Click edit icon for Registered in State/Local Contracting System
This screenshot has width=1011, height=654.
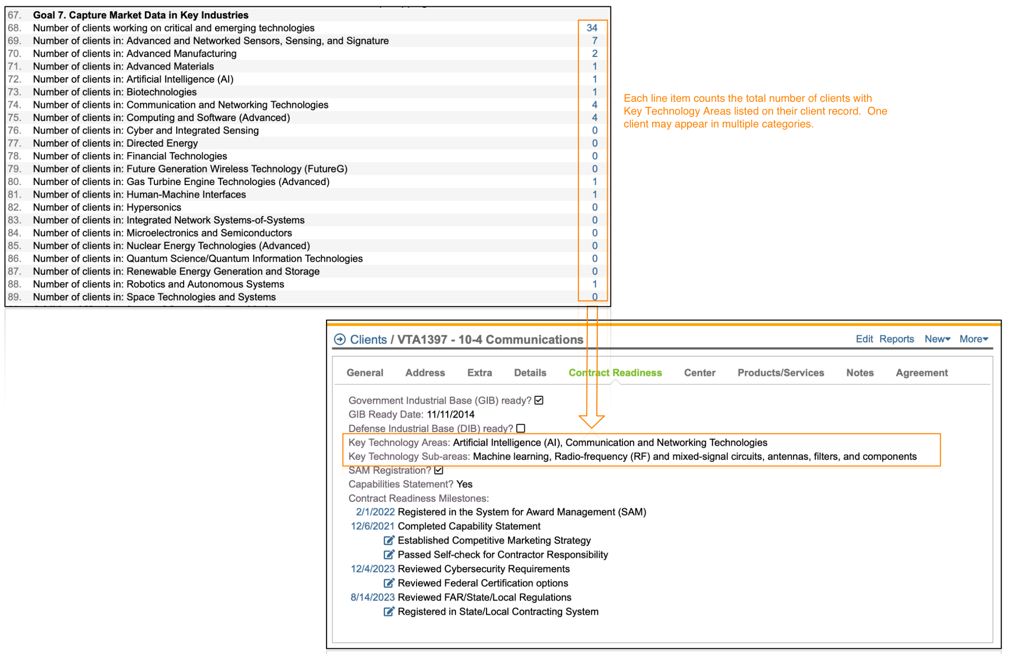coord(389,612)
